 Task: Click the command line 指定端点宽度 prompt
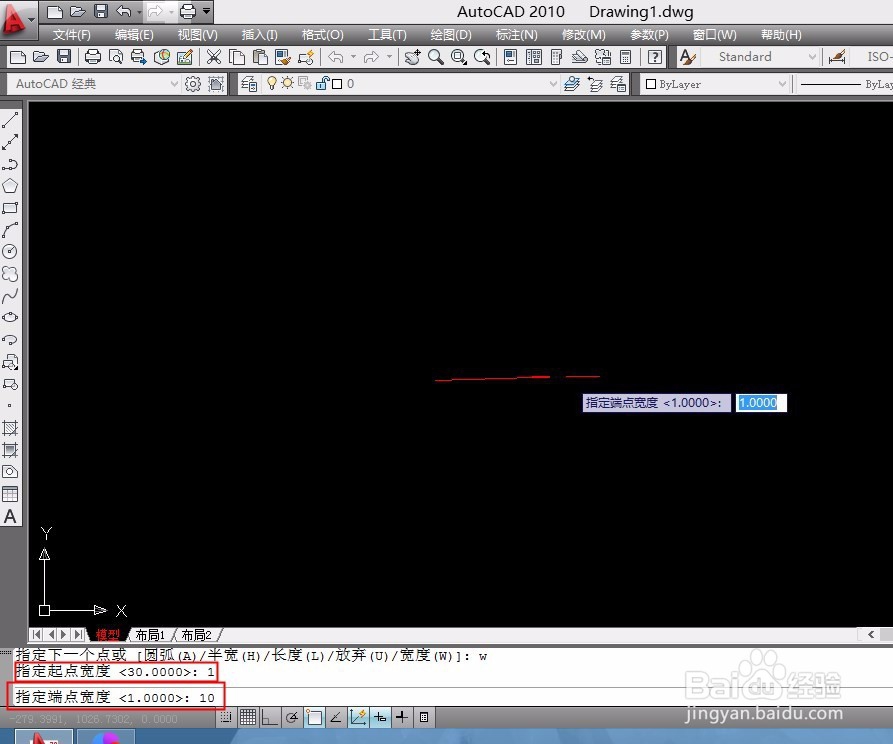click(x=114, y=697)
